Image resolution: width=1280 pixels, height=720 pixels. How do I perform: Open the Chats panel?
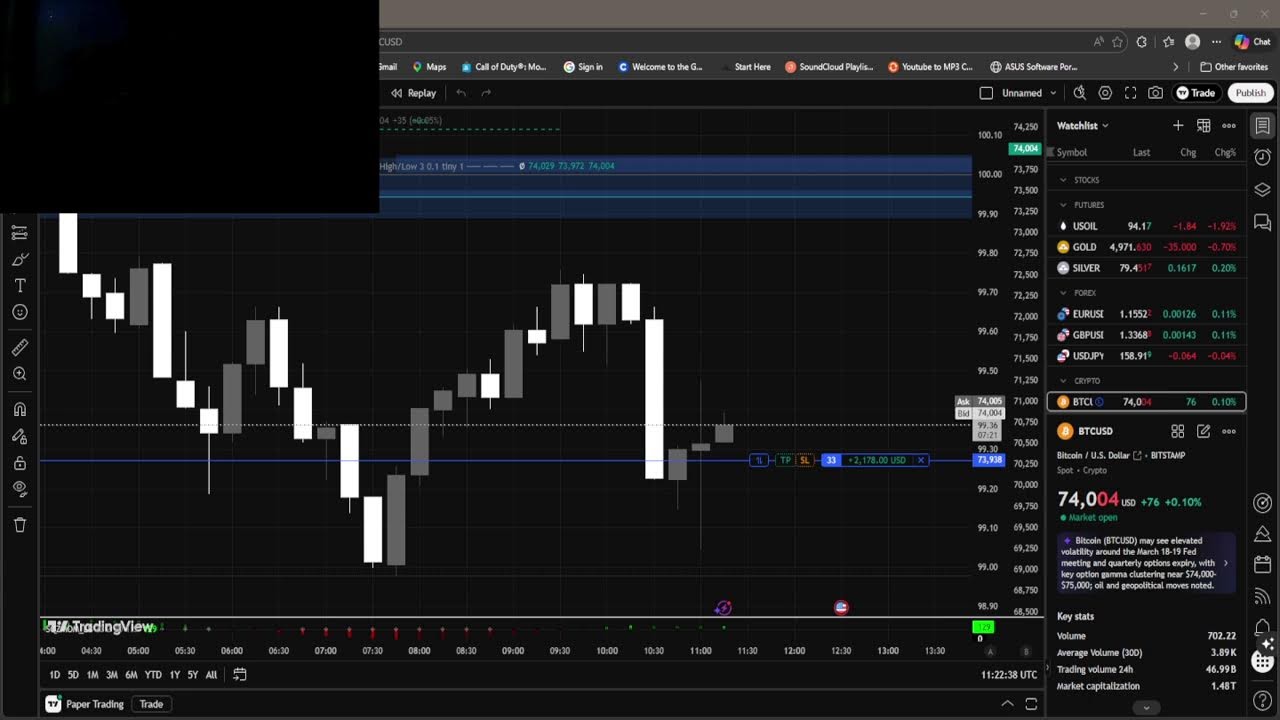click(x=1263, y=222)
